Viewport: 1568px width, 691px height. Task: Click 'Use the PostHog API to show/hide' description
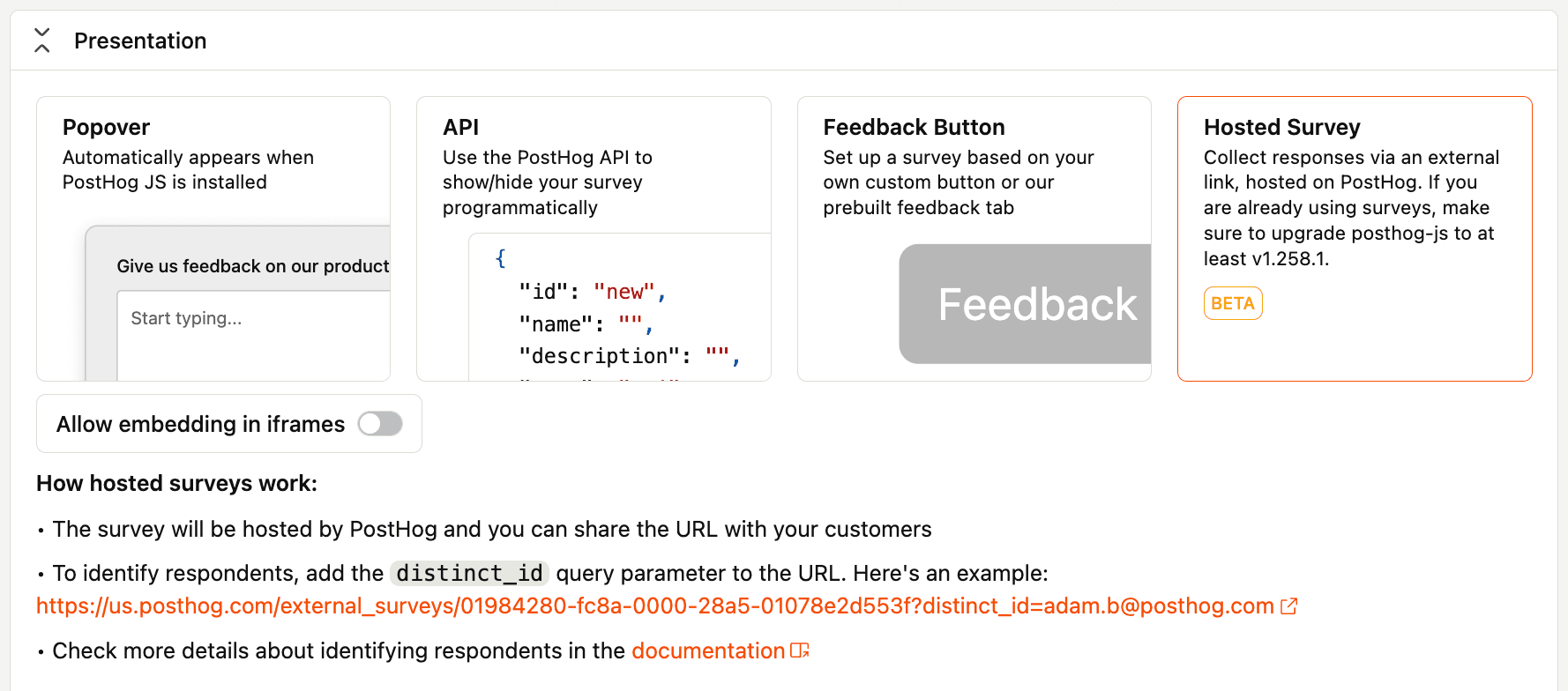[x=547, y=182]
